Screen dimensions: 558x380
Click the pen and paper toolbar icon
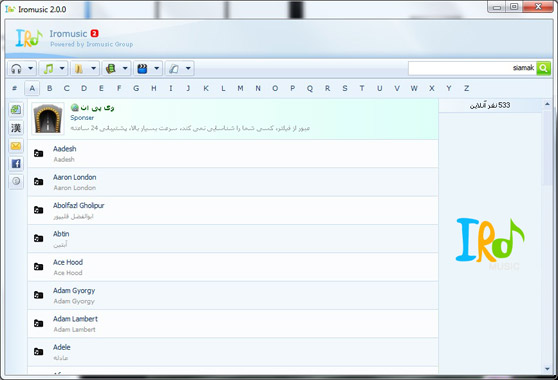pyautogui.click(x=174, y=68)
